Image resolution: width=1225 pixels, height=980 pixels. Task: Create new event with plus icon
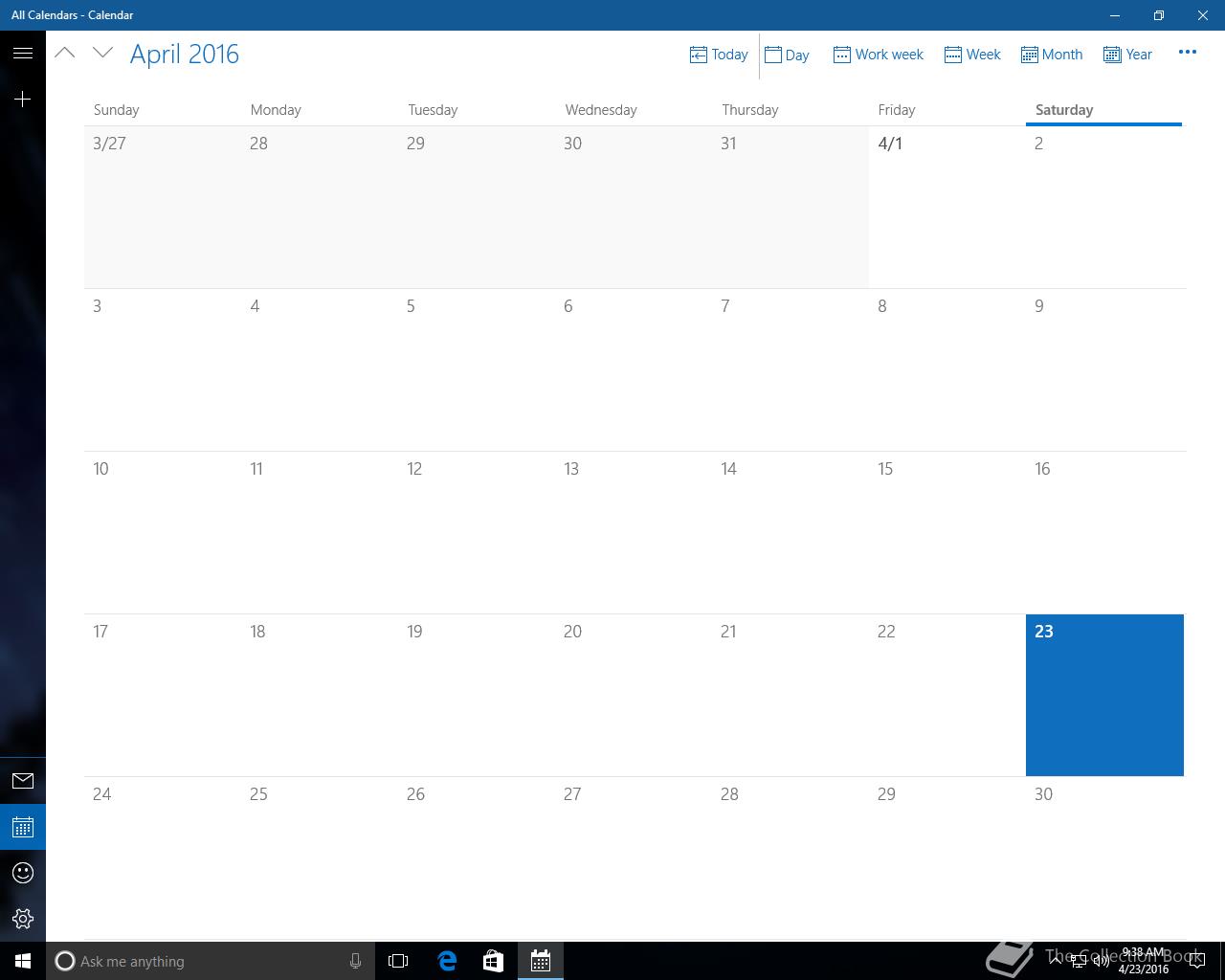[23, 99]
